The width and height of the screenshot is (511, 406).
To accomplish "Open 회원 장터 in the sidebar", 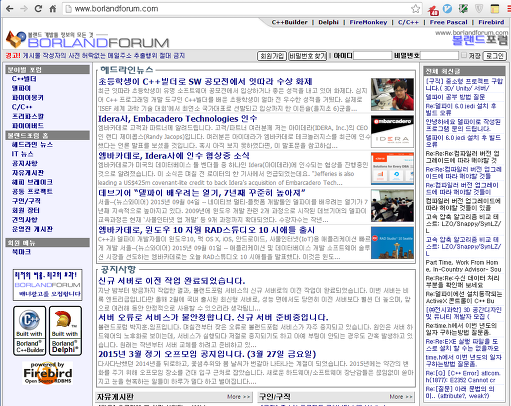I will [x=26, y=210].
